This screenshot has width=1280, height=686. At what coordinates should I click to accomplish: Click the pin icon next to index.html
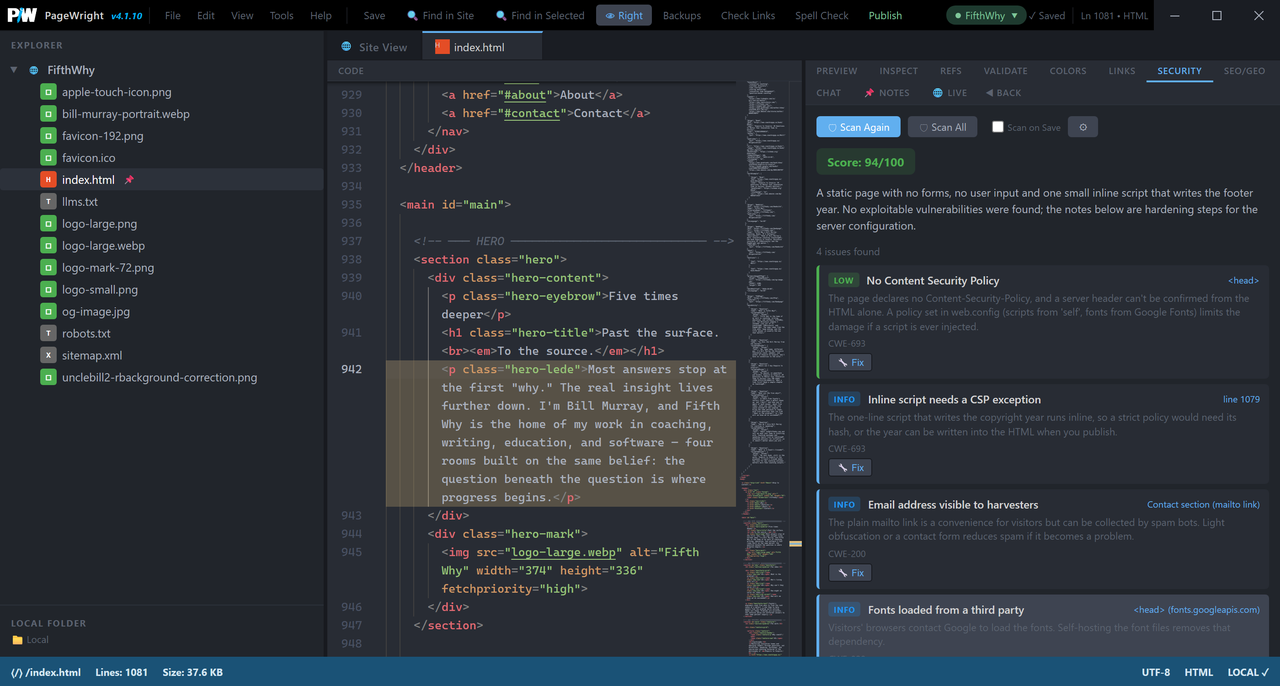[129, 180]
